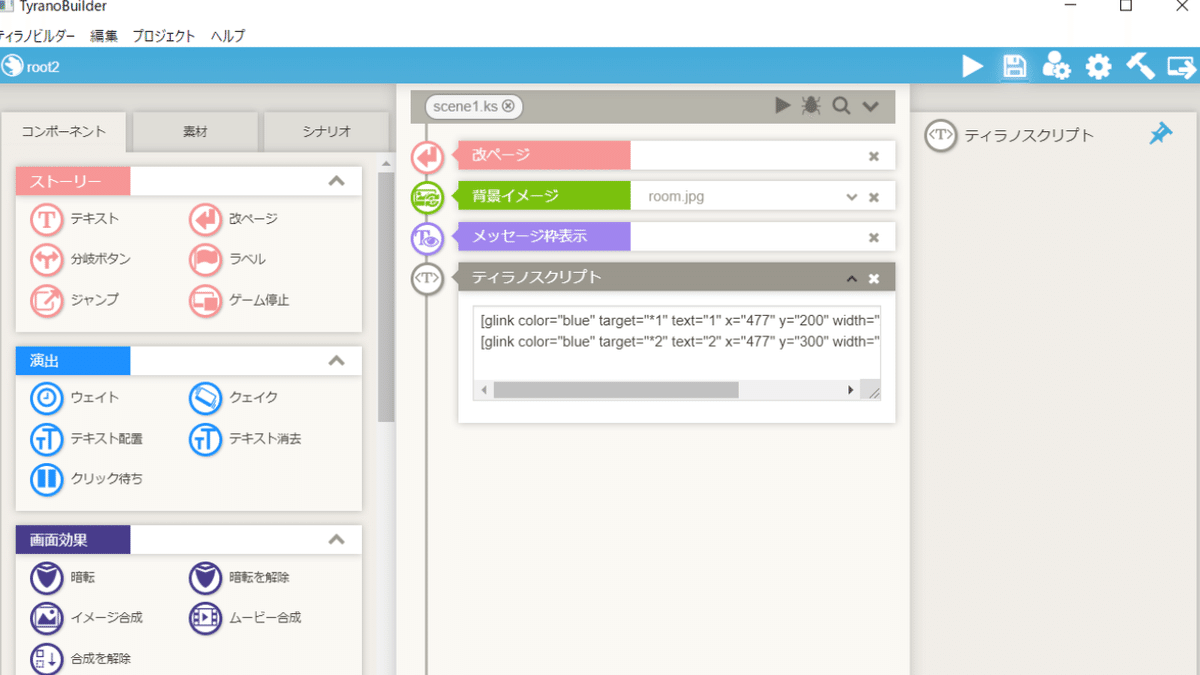Click into the glink script text area
This screenshot has height=675, width=1200.
[x=677, y=343]
